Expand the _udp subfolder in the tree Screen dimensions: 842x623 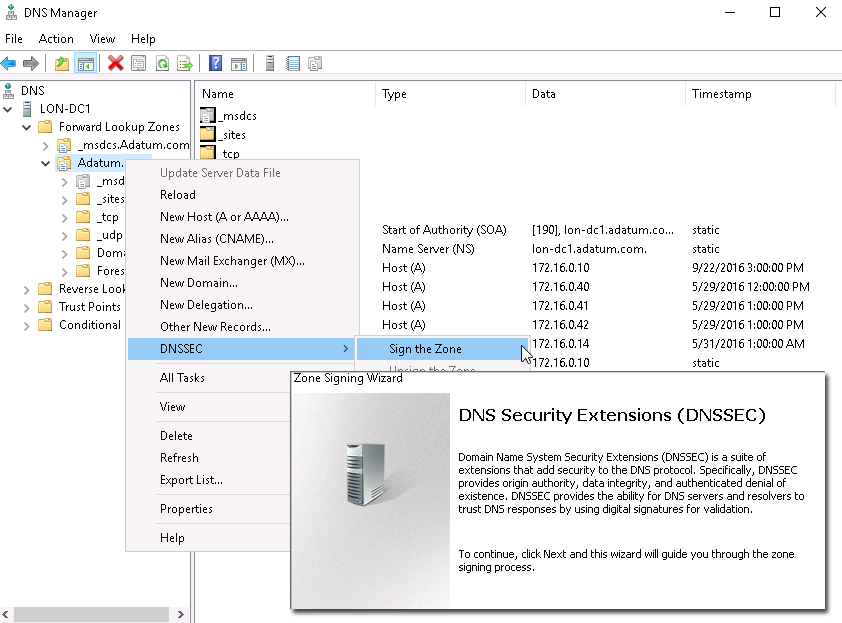coord(64,236)
